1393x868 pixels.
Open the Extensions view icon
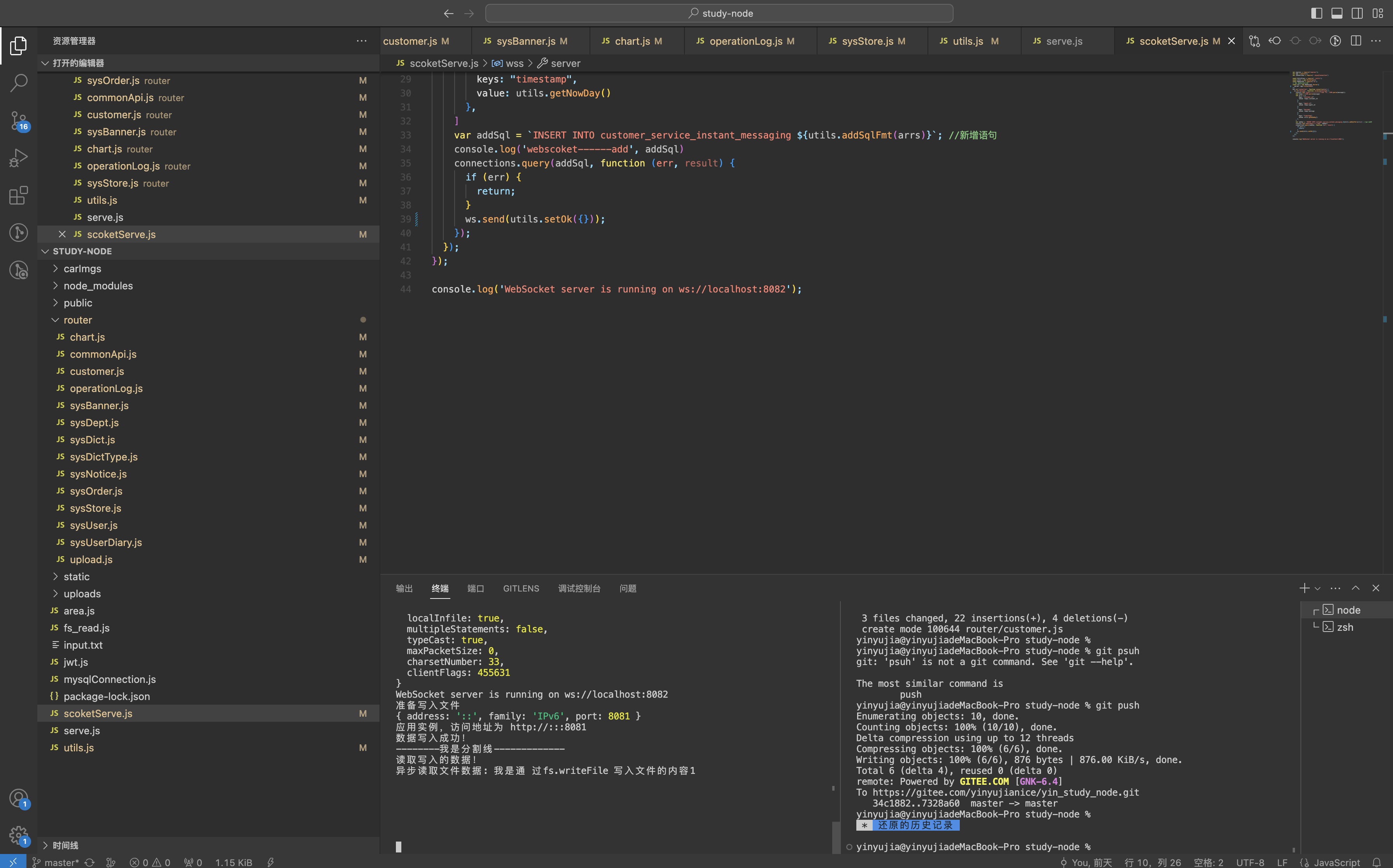[18, 195]
